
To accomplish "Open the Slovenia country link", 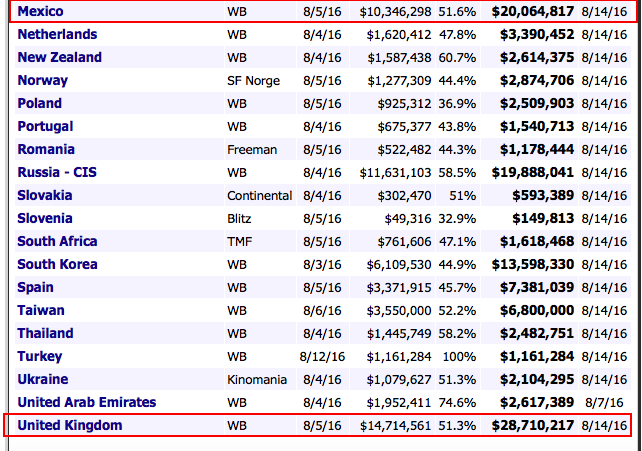I will coord(45,218).
